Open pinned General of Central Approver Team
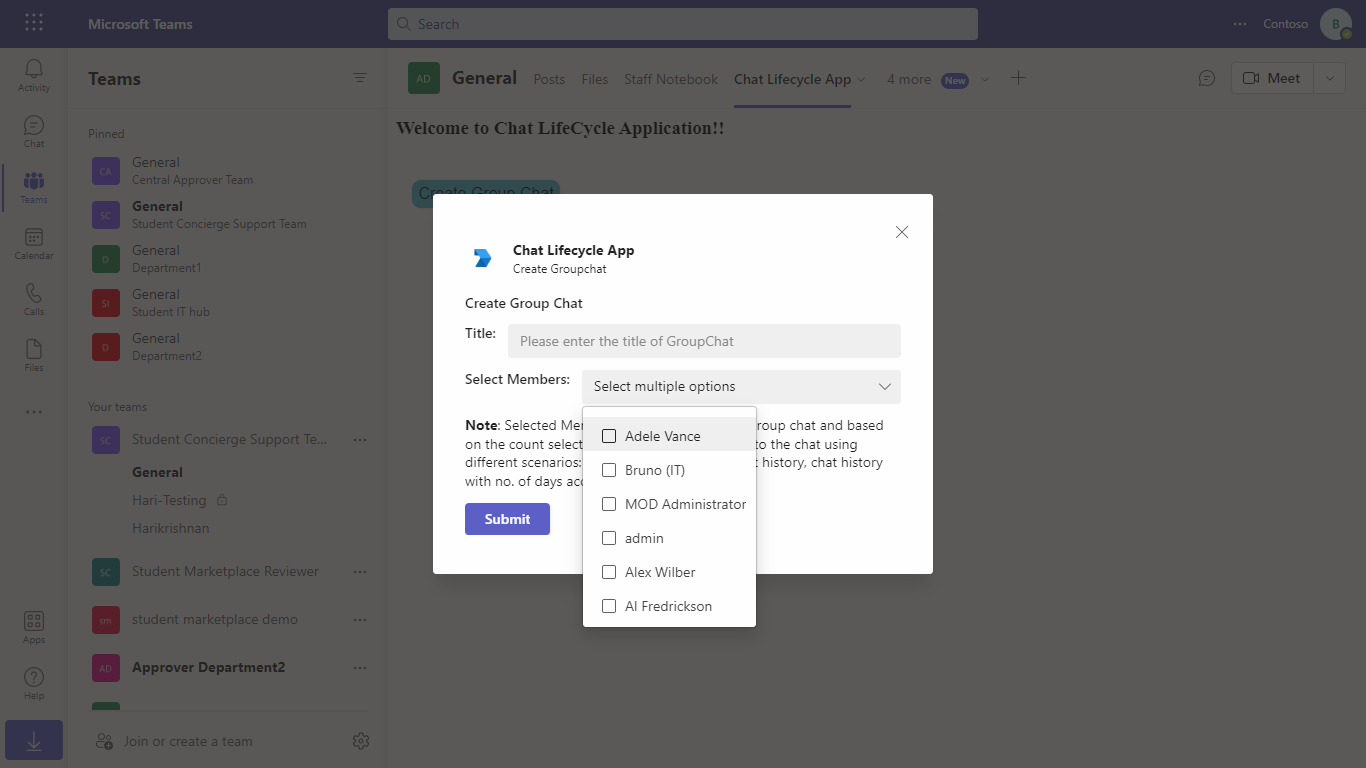1366x768 pixels. pyautogui.click(x=228, y=171)
